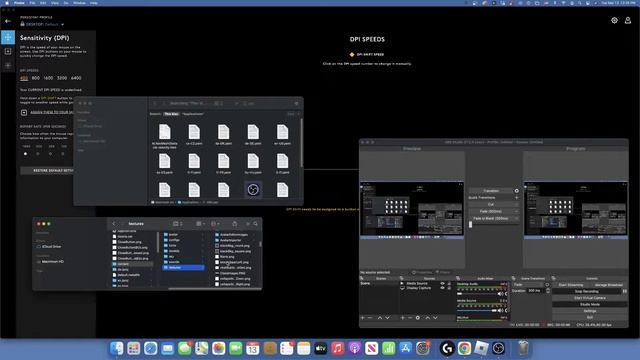Open the transition gear in OBS
The width and height of the screenshot is (640, 360).
coord(516,191)
